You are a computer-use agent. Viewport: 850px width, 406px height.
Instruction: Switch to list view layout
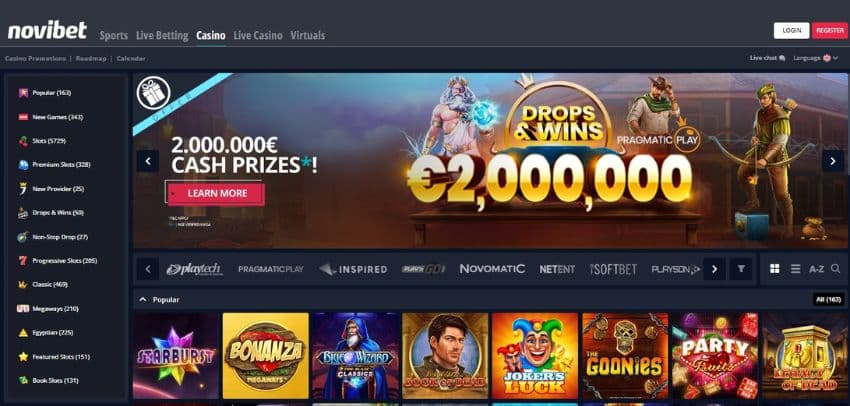pyautogui.click(x=795, y=269)
